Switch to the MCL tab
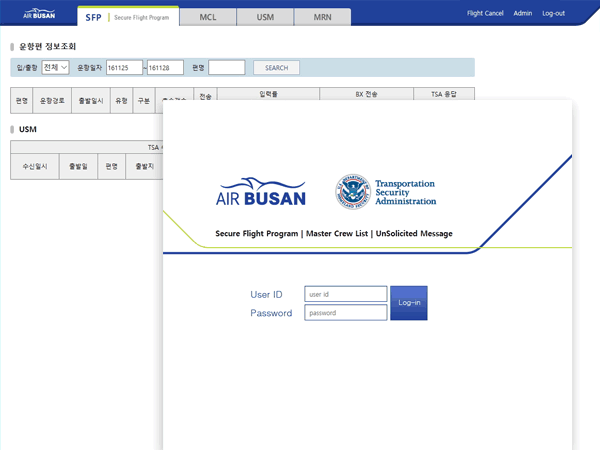Image resolution: width=600 pixels, height=450 pixels. pyautogui.click(x=208, y=17)
